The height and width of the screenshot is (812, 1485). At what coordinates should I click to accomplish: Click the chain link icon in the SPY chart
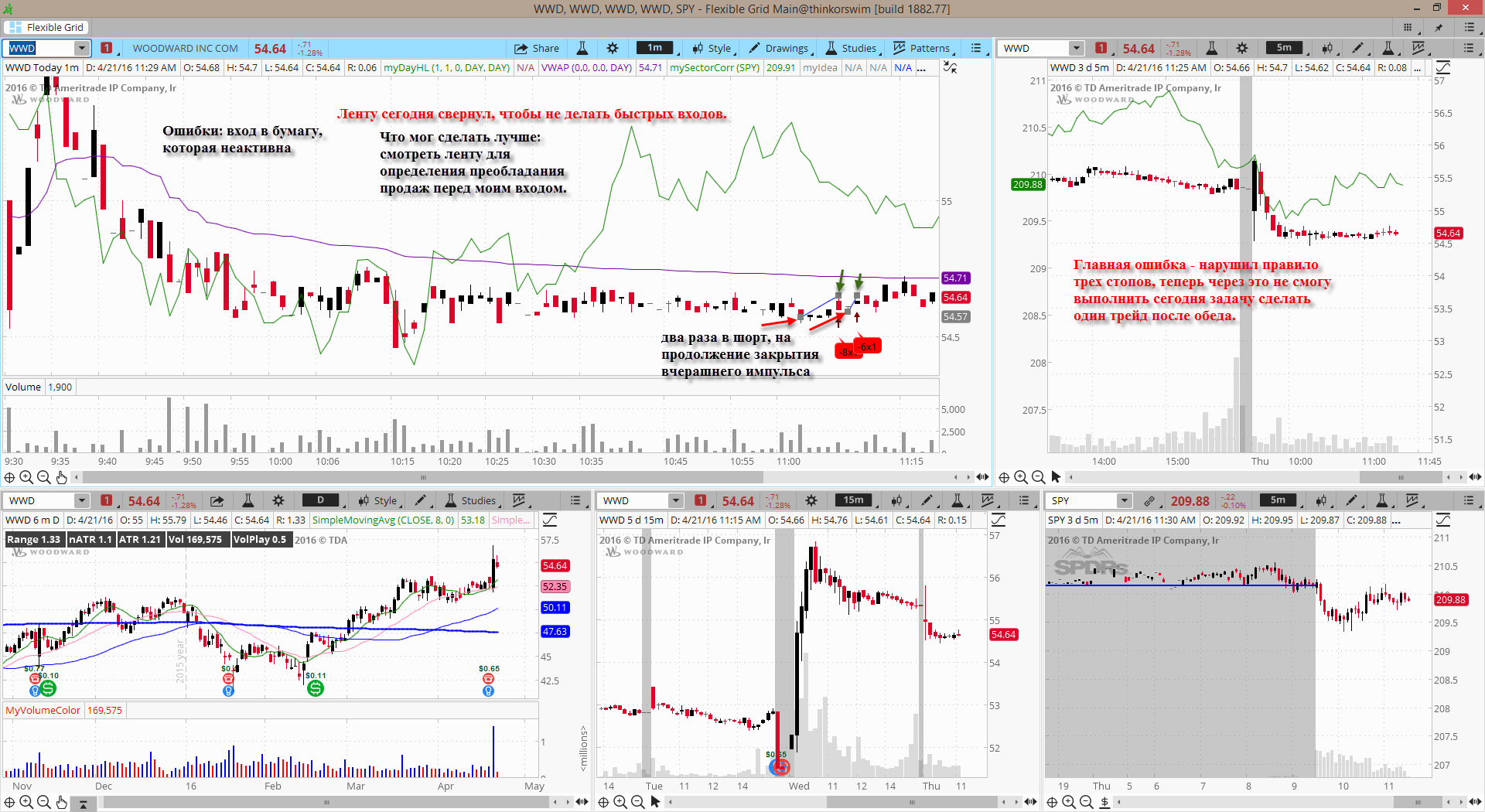1149,500
